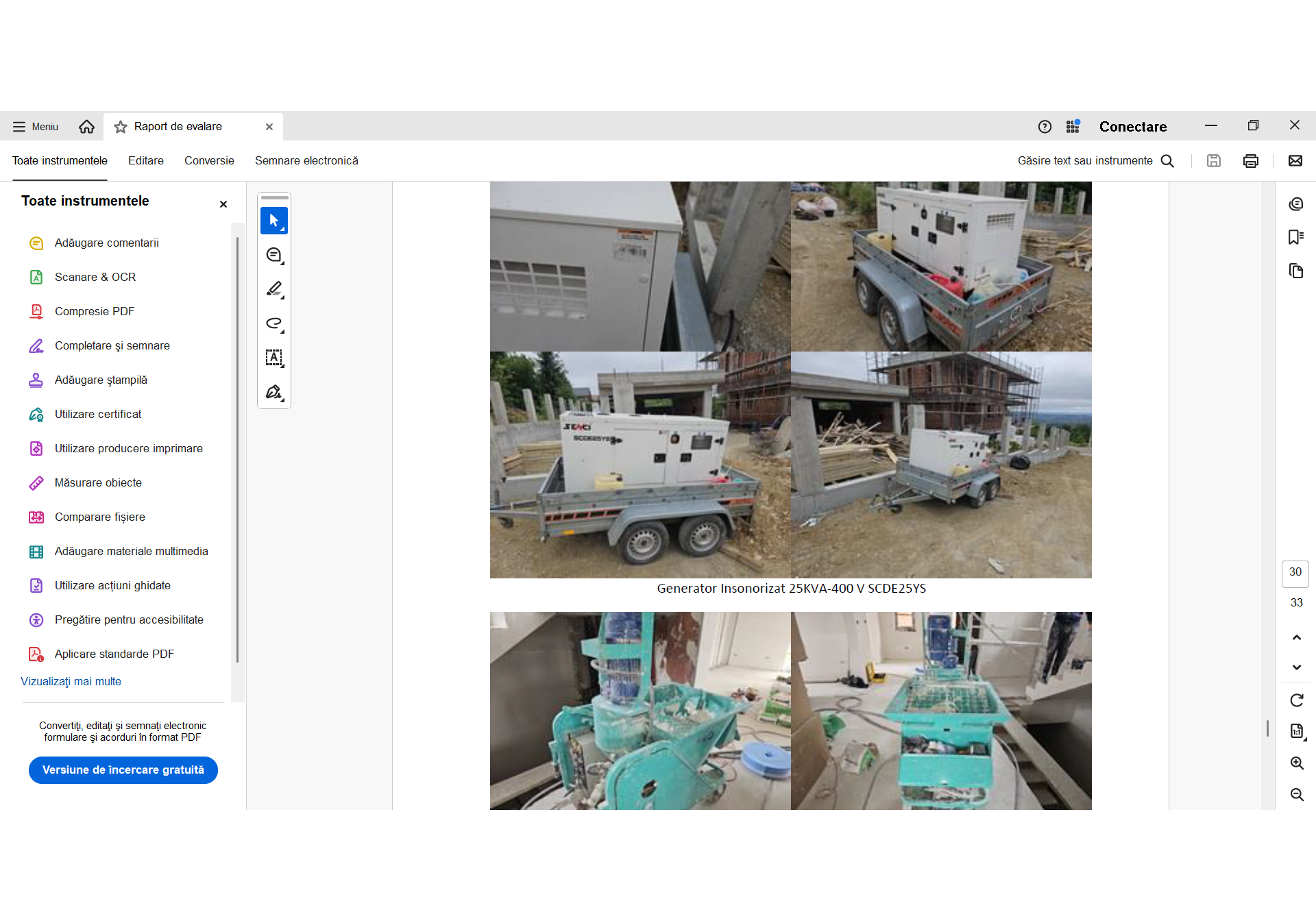Rotate page with the rotate icon
This screenshot has width=1316, height=921.
click(x=1296, y=700)
